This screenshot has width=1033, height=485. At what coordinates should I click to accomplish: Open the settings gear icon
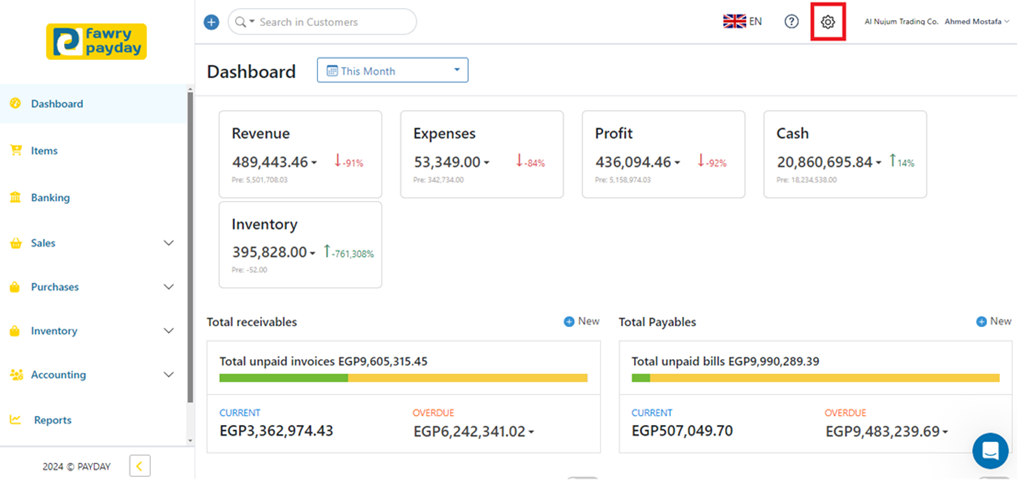pos(828,22)
